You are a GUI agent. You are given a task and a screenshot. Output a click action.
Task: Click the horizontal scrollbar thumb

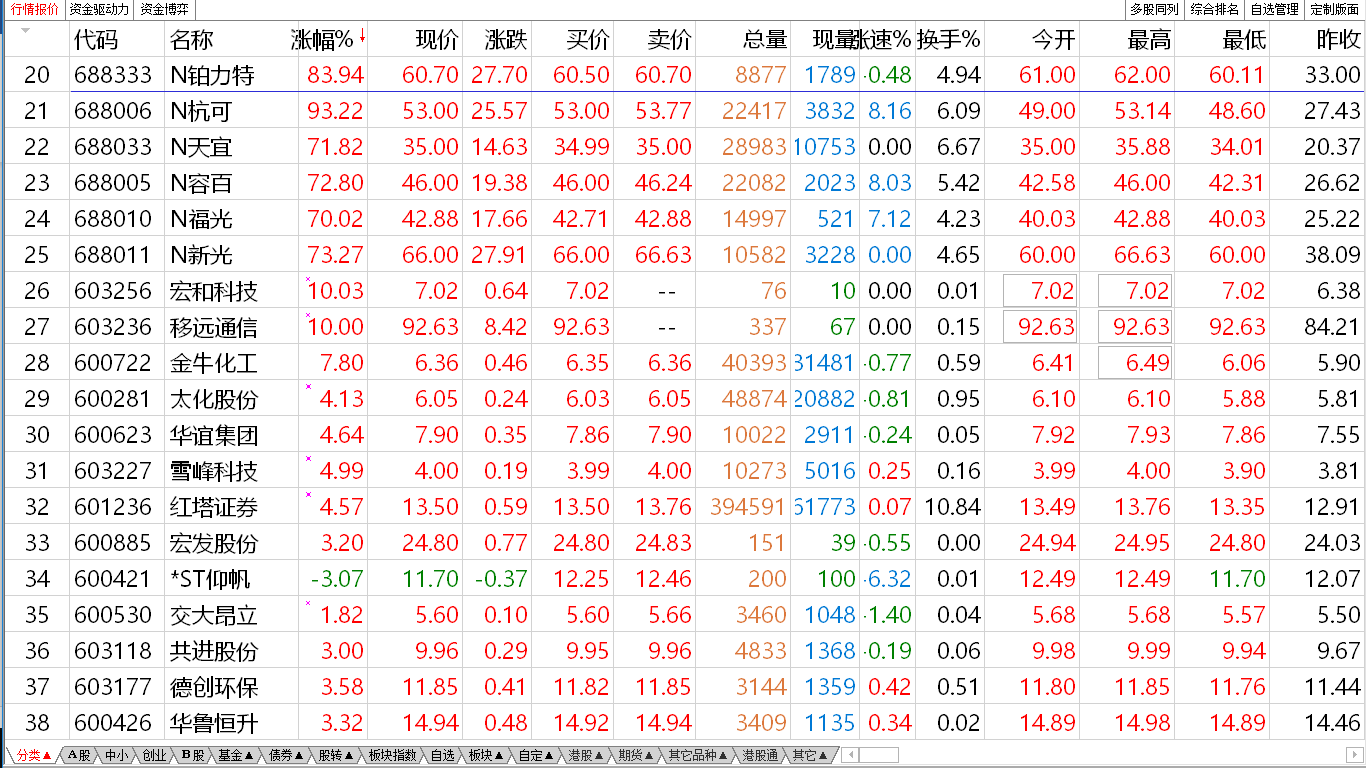pyautogui.click(x=878, y=755)
